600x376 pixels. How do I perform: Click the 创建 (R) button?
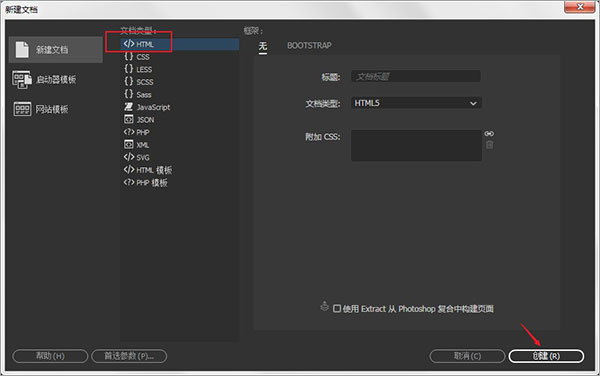[546, 356]
